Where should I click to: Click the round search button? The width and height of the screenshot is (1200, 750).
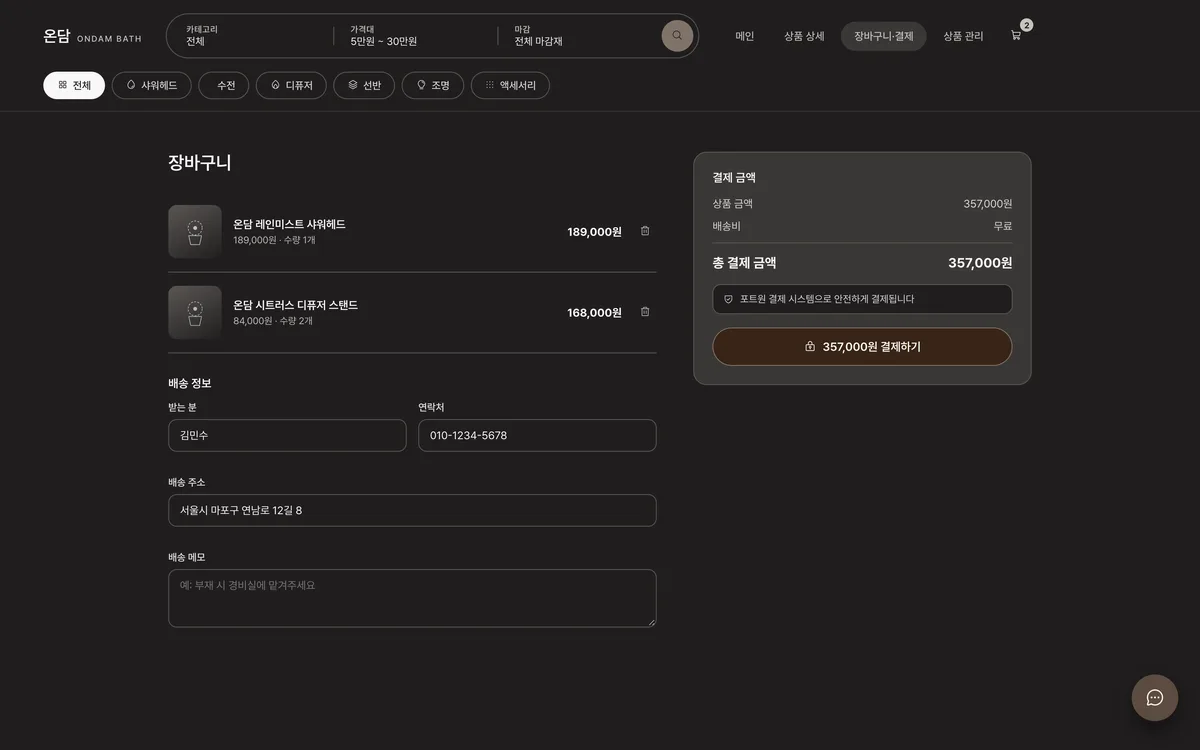(677, 36)
